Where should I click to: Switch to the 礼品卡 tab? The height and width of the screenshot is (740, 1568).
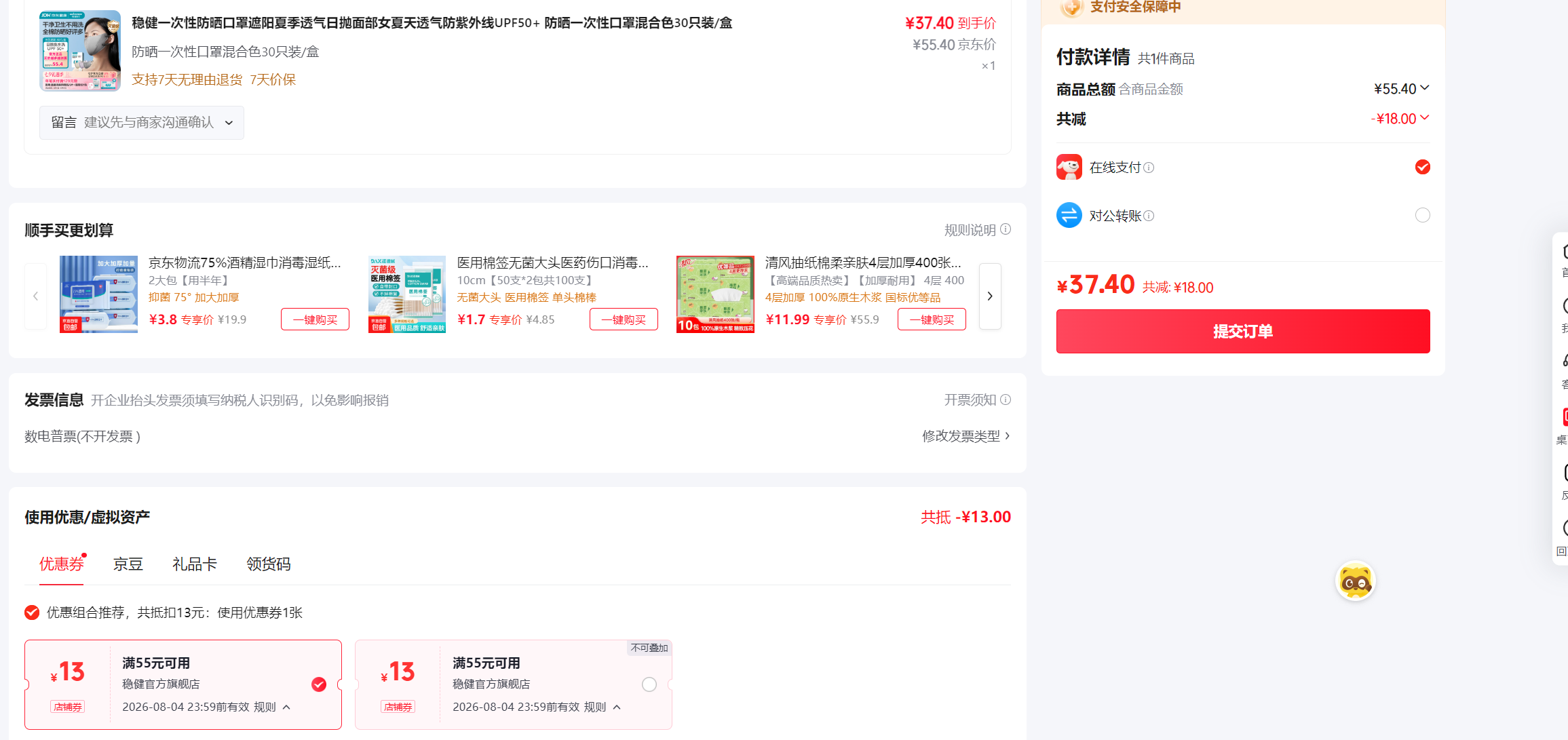[195, 564]
